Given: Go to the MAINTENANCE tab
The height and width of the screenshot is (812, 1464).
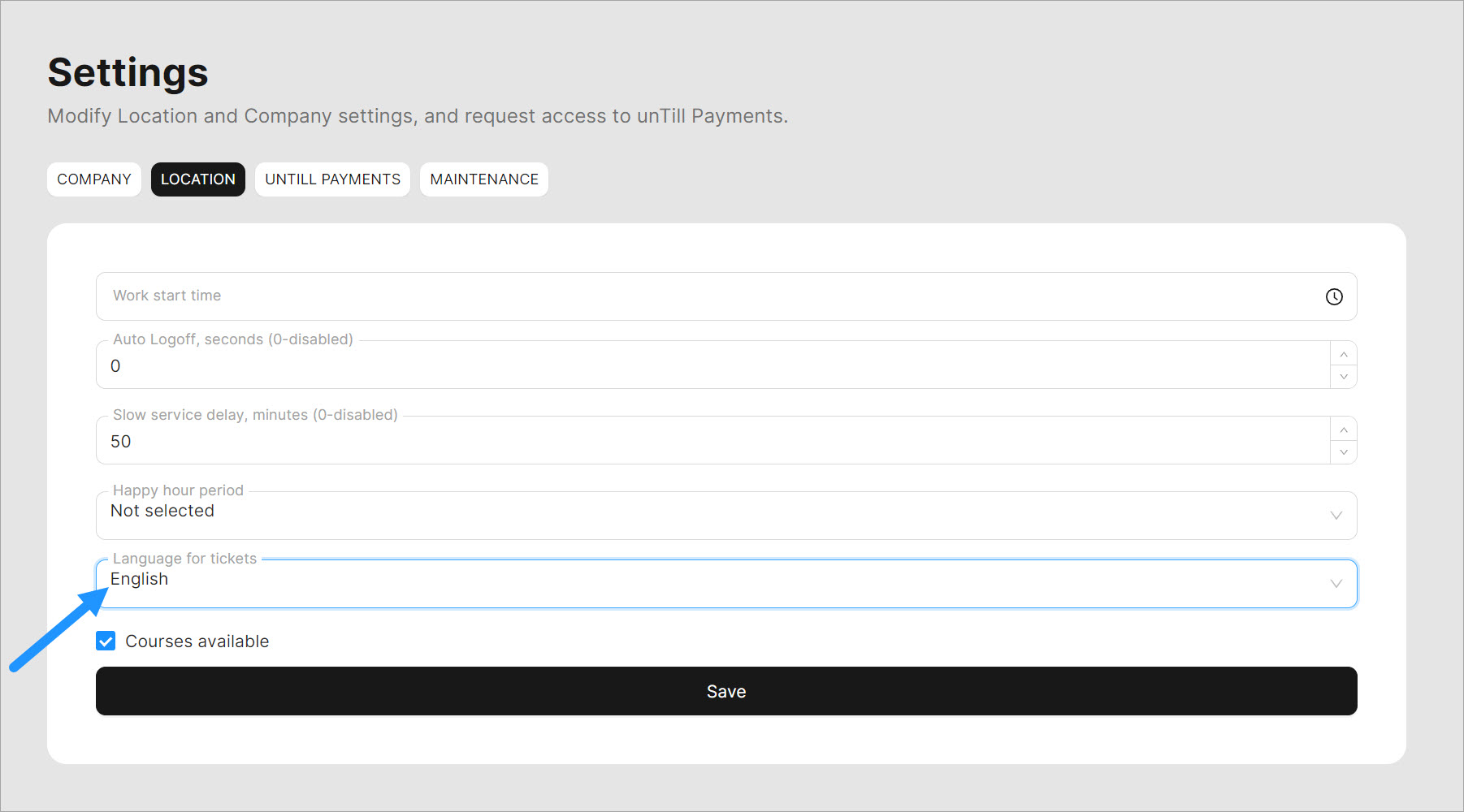Looking at the screenshot, I should click(x=484, y=179).
